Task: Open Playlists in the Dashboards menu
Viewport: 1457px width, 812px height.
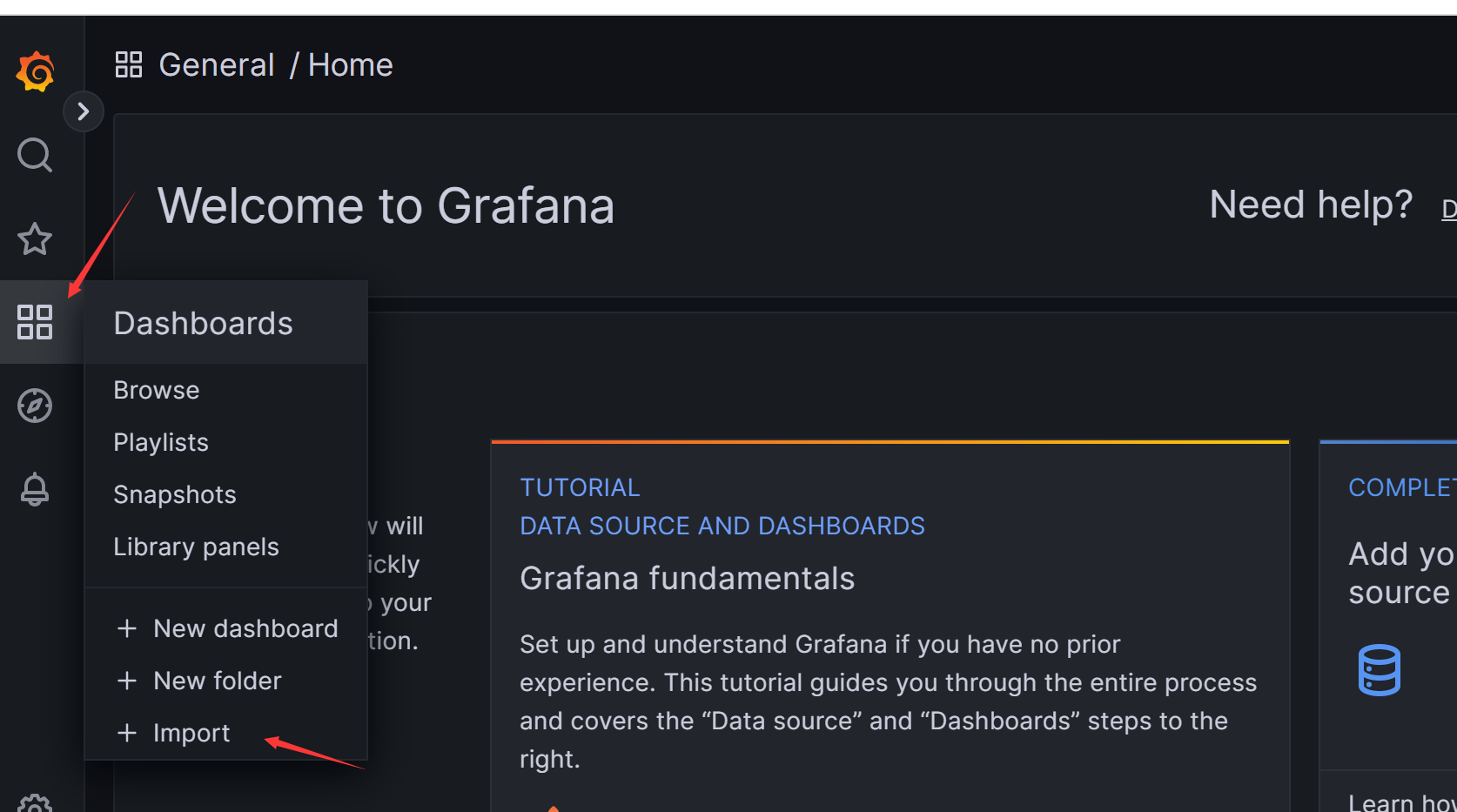Action: pyautogui.click(x=161, y=442)
